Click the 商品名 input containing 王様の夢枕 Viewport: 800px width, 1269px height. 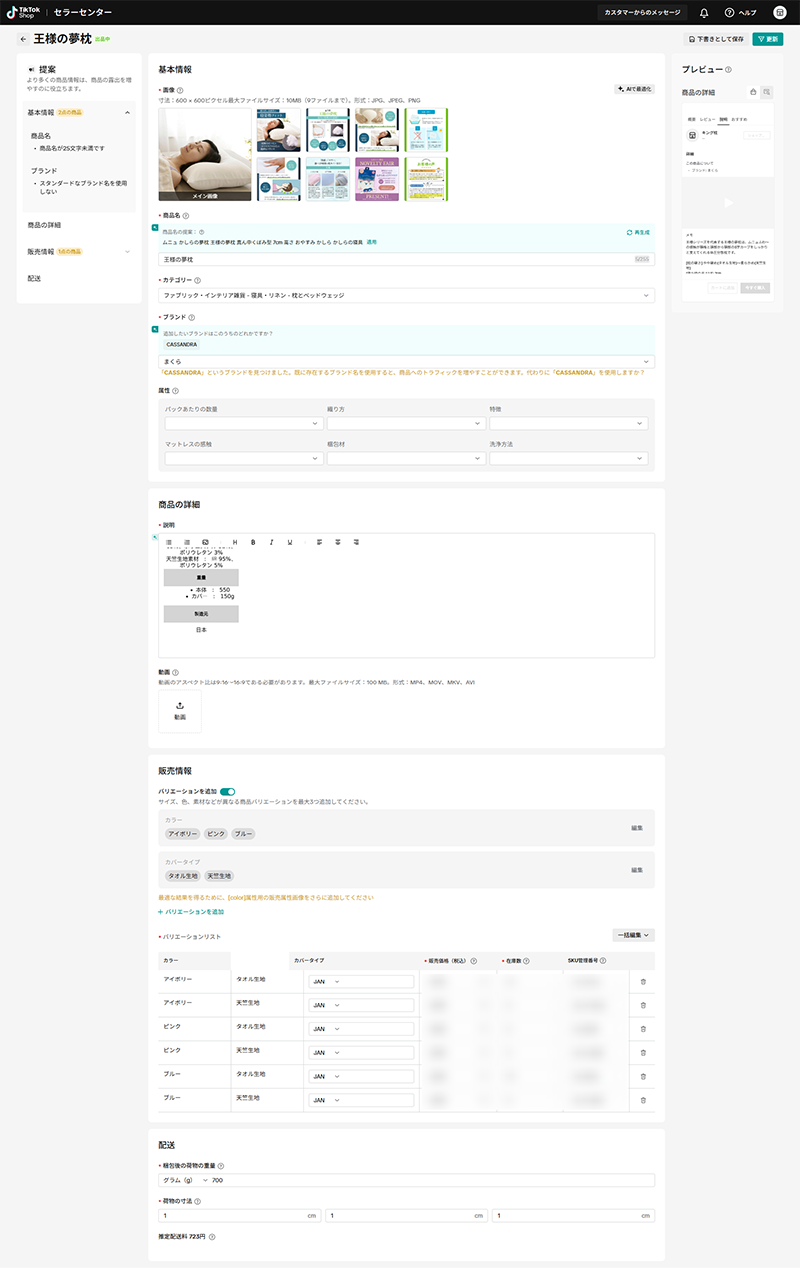pyautogui.click(x=407, y=259)
